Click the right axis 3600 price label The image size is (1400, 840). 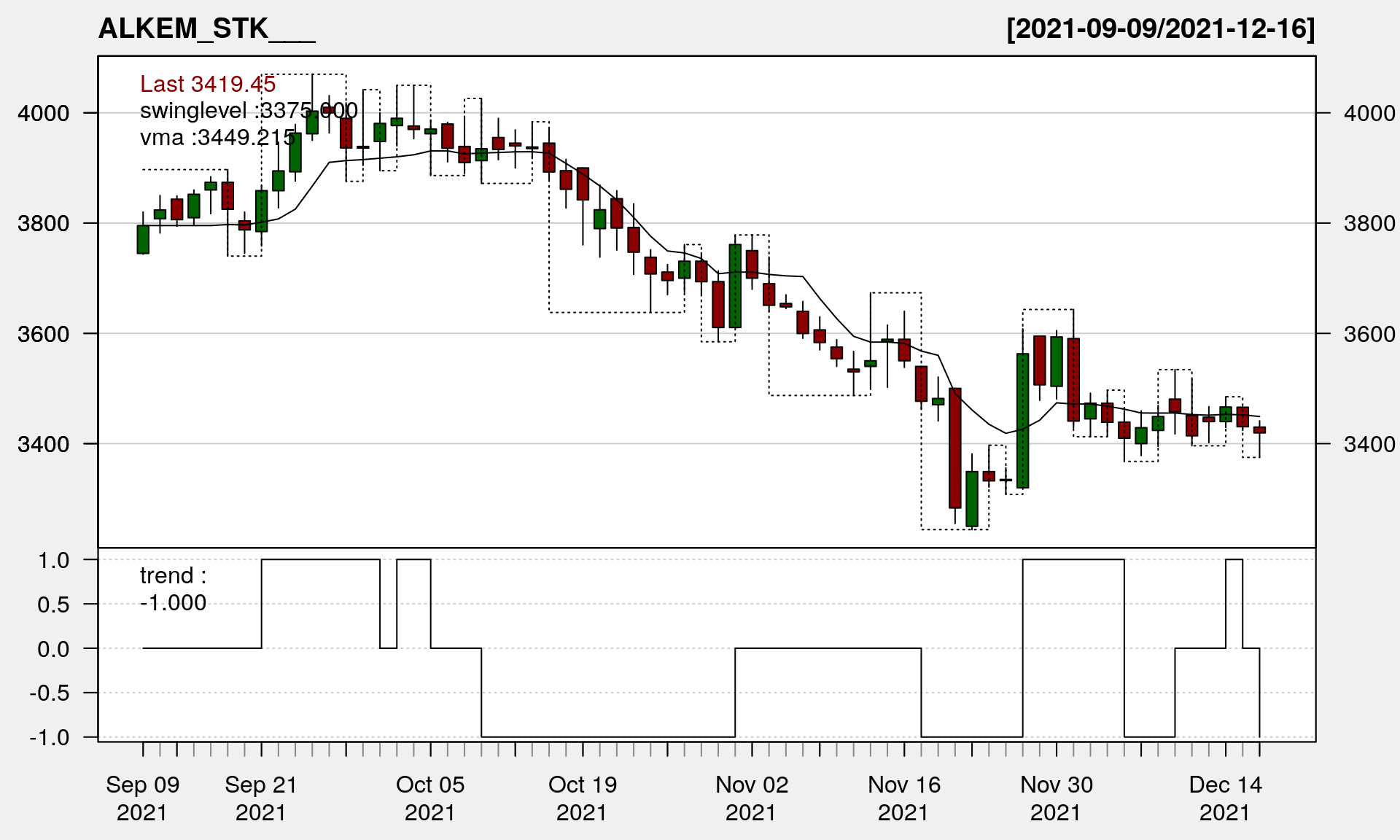(1369, 335)
